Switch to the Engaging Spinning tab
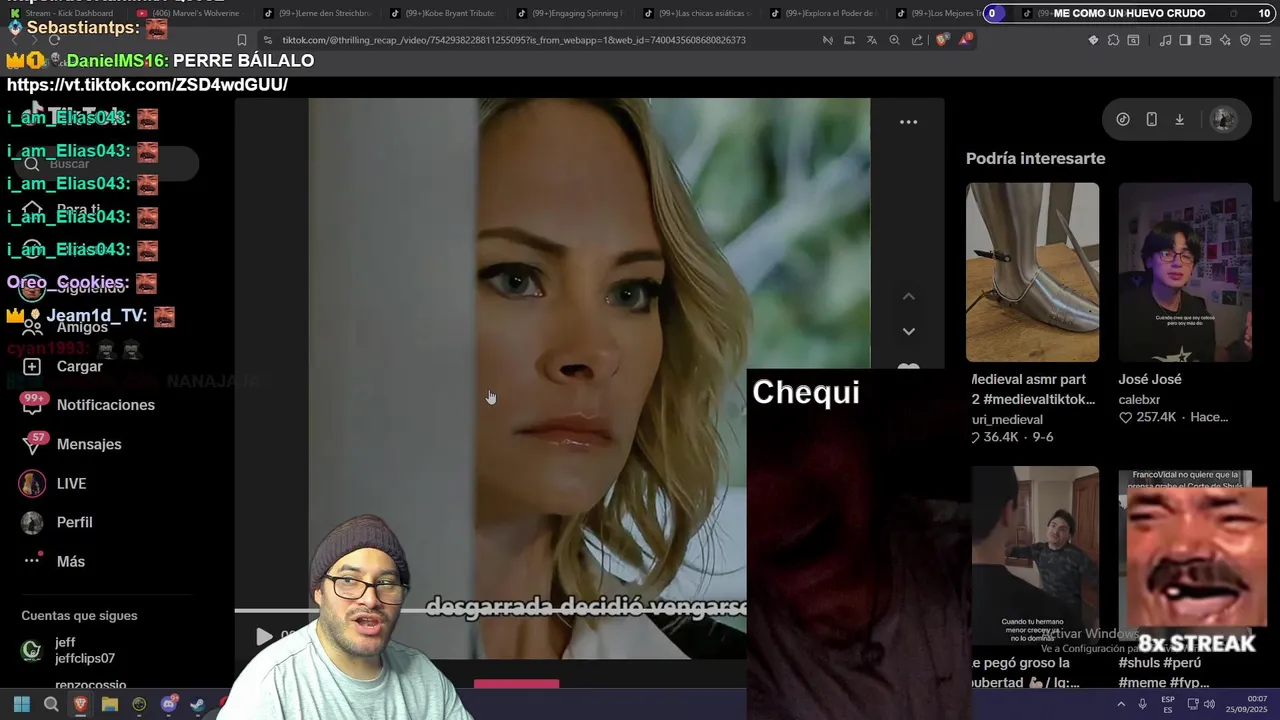 coord(574,13)
